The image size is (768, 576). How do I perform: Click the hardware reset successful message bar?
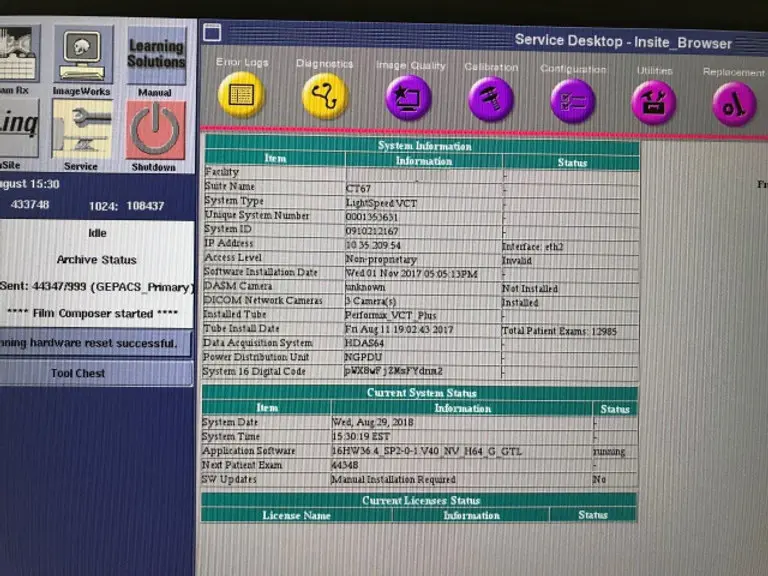pyautogui.click(x=96, y=343)
